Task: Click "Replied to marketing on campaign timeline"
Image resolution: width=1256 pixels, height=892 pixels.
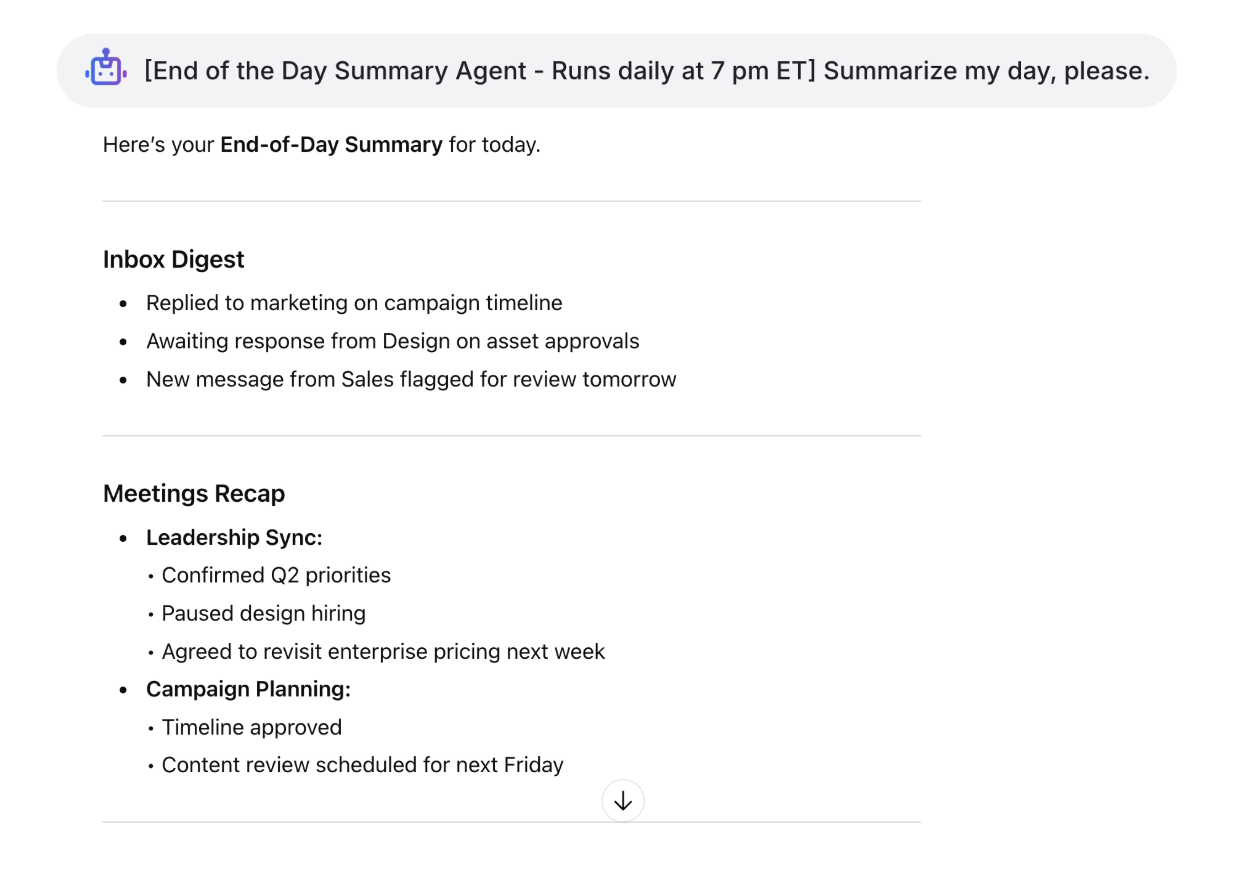Action: pos(354,303)
